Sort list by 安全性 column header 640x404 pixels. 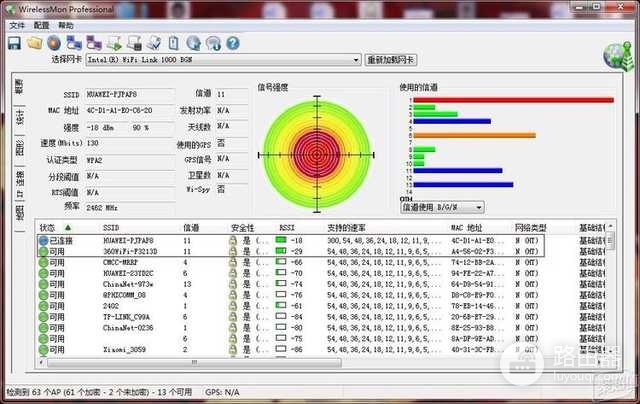pos(242,228)
